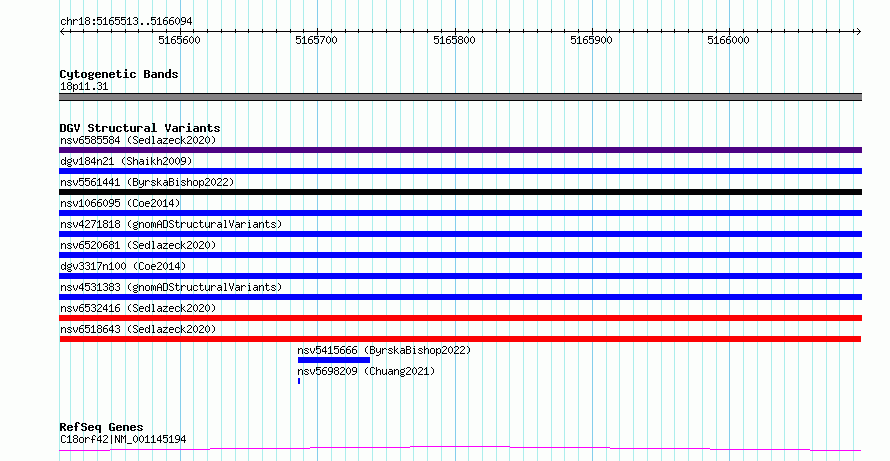
Task: Click ruler position 5165900
Action: (591, 40)
